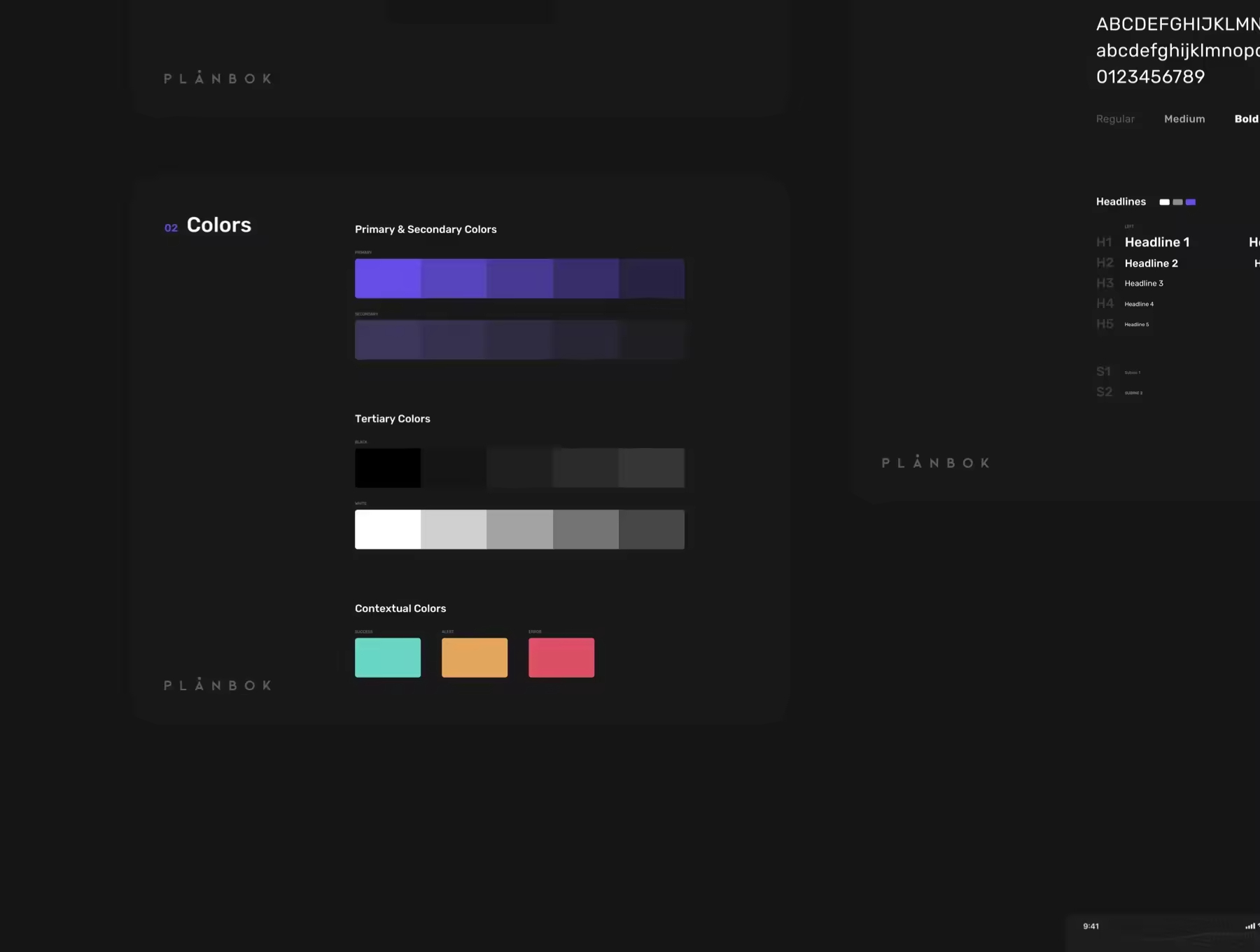Click the Planbok logo inside the Colors card

point(218,685)
